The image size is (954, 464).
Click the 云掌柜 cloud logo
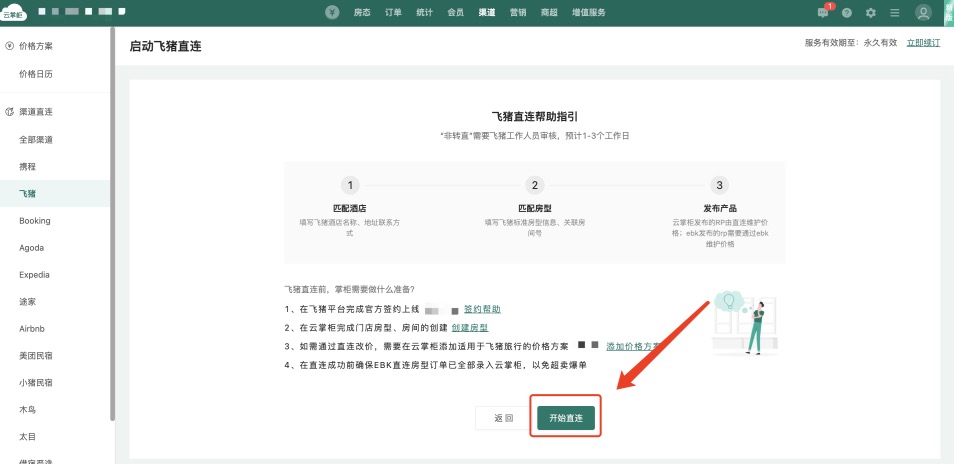(x=16, y=13)
